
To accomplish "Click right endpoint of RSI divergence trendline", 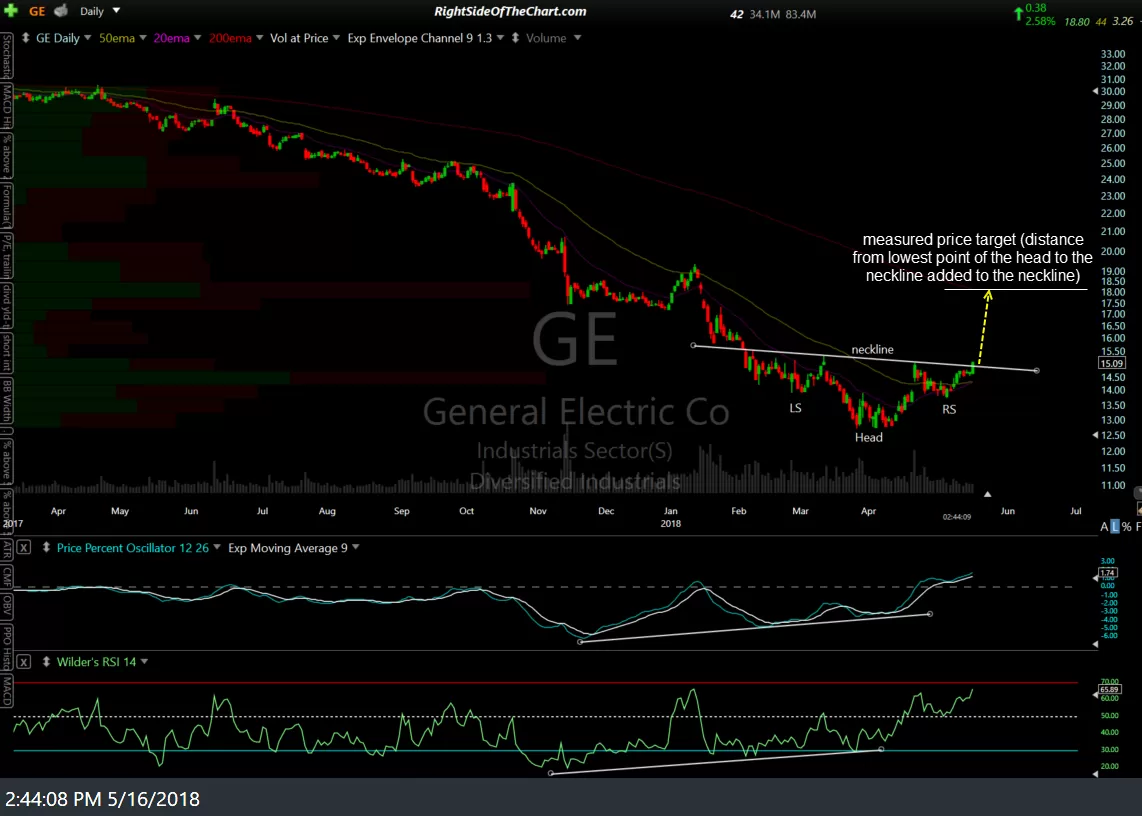I will 881,749.
